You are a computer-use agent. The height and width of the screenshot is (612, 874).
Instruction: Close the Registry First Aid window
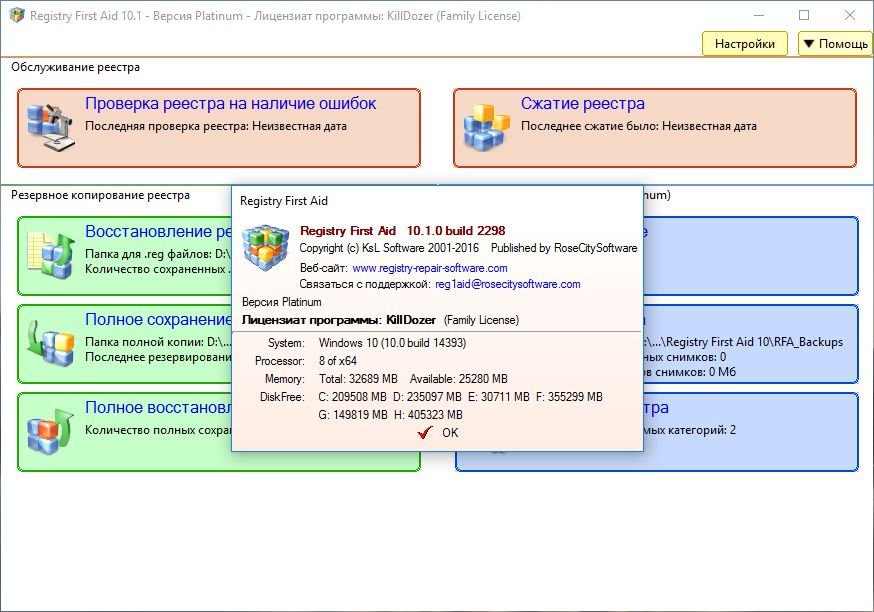[849, 15]
